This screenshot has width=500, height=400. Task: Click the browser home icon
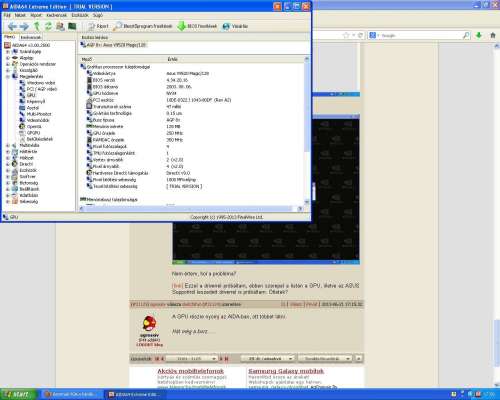click(x=493, y=35)
